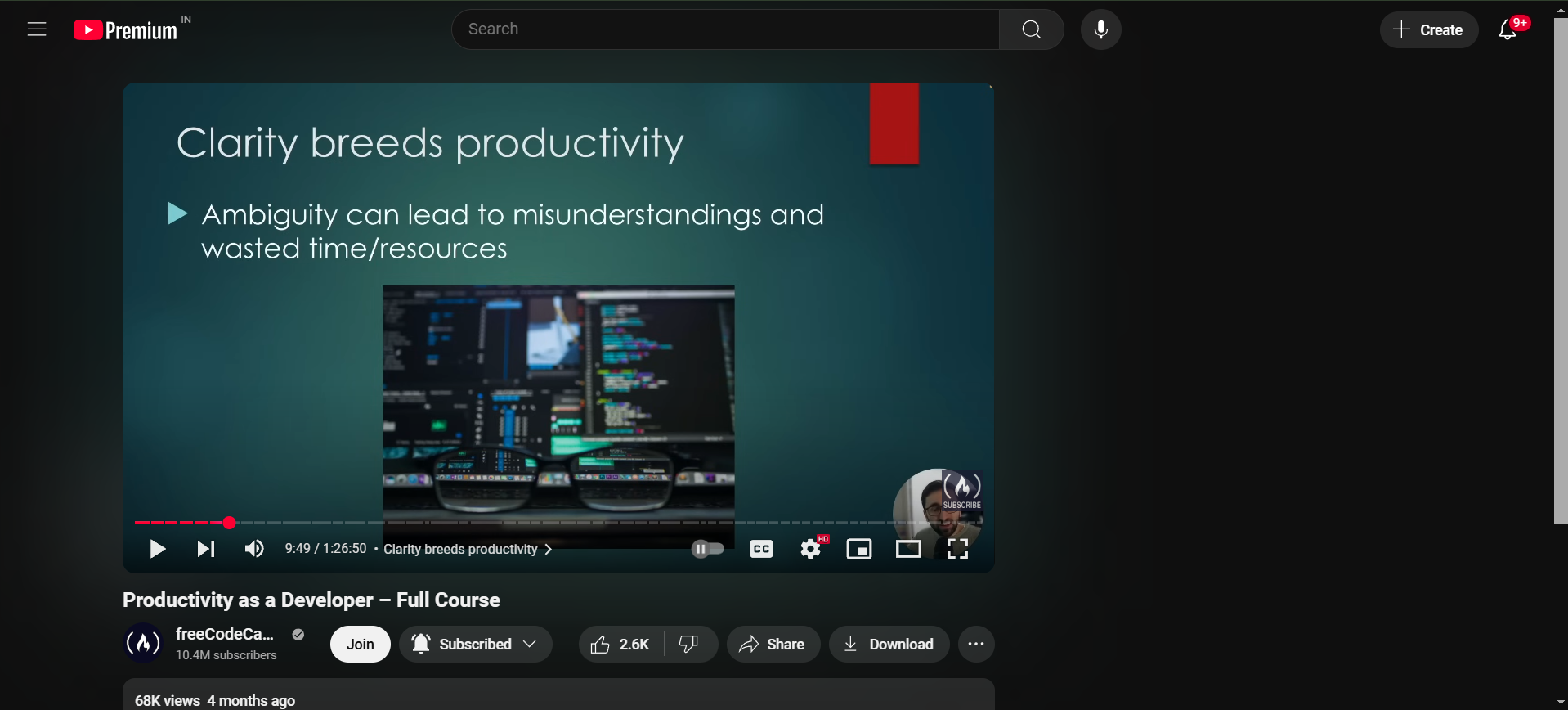Click the magnifier search button
This screenshot has height=710, width=1568.
tap(1032, 29)
